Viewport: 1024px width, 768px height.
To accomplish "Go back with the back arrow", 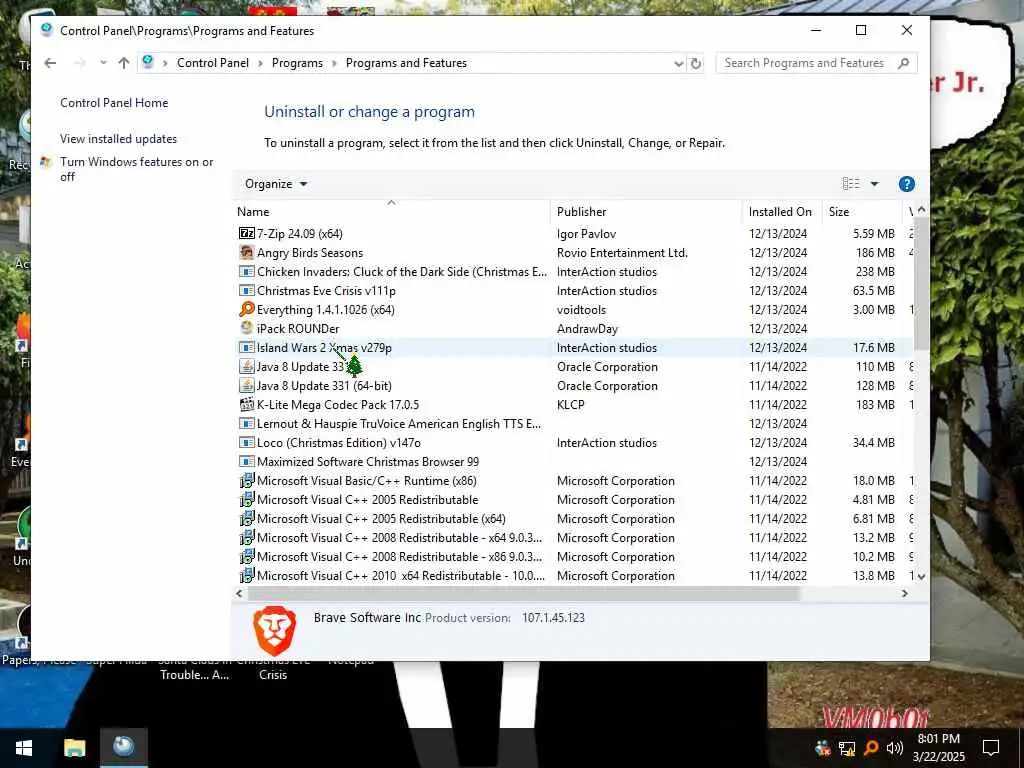I will point(50,63).
